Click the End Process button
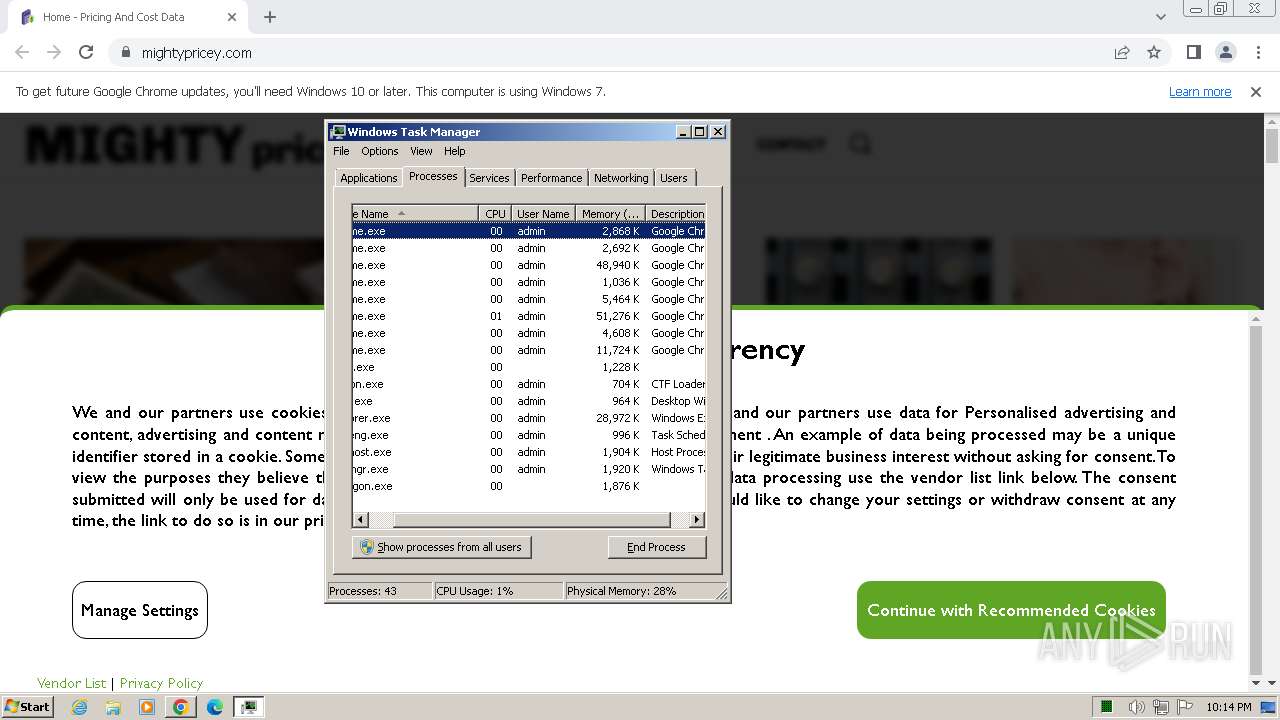Screen dimensions: 1280x720 pyautogui.click(x=656, y=547)
